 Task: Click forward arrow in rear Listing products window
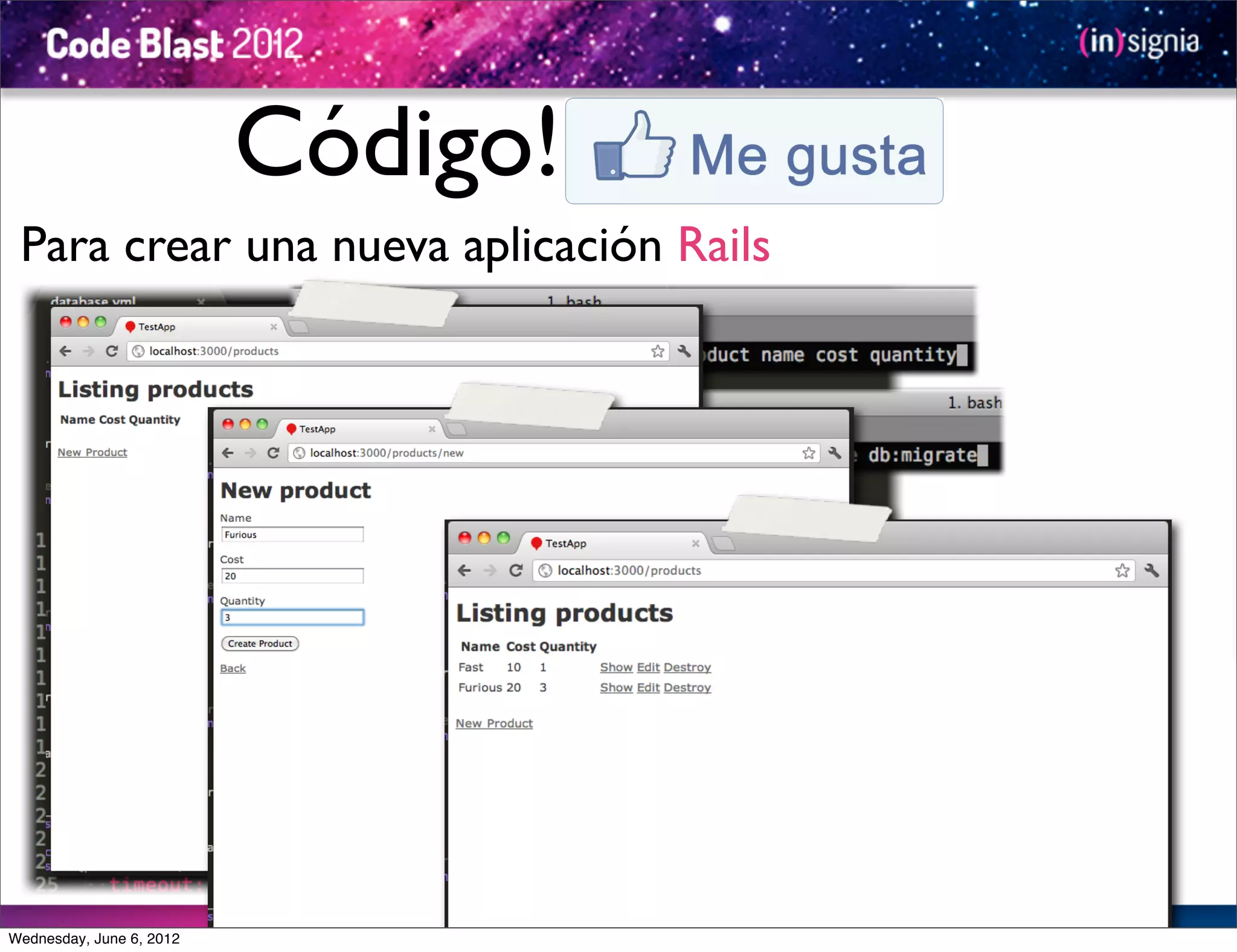[x=89, y=351]
